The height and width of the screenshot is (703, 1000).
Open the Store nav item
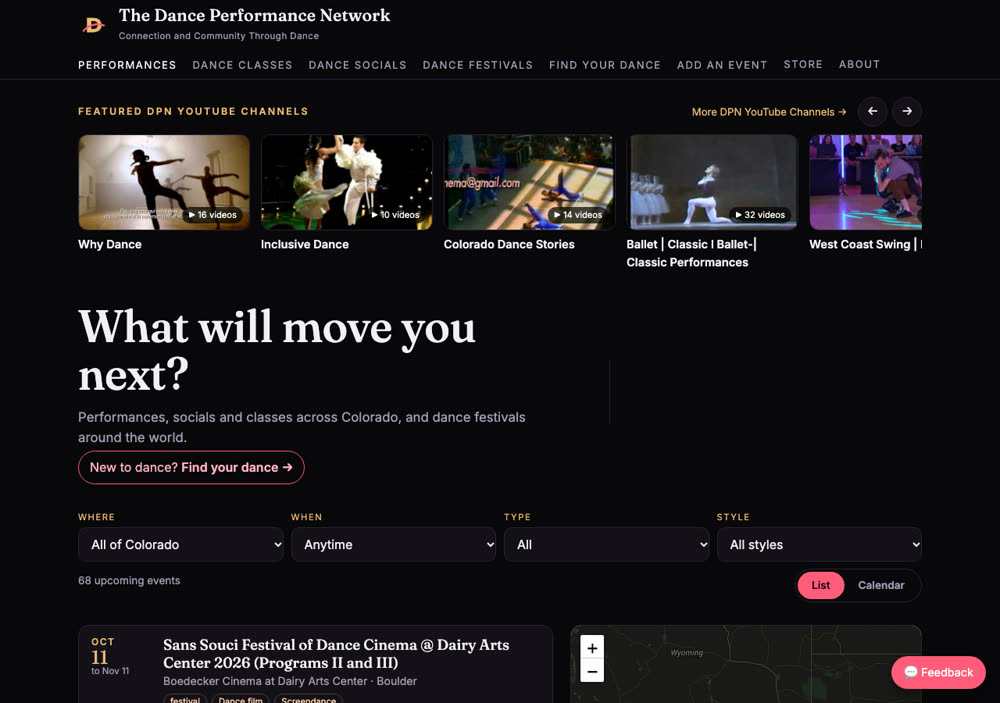click(803, 64)
